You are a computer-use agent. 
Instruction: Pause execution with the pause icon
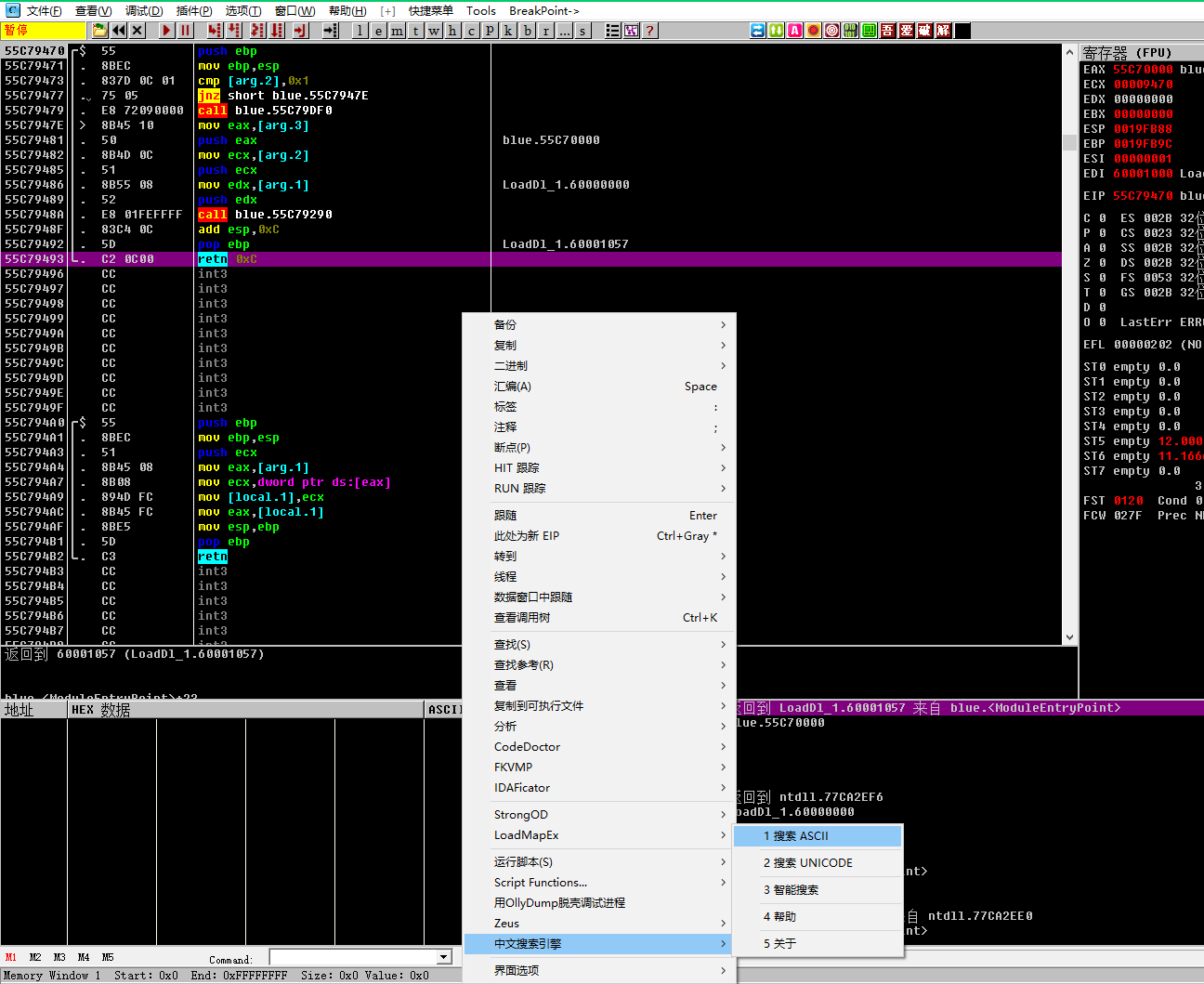[x=185, y=31]
